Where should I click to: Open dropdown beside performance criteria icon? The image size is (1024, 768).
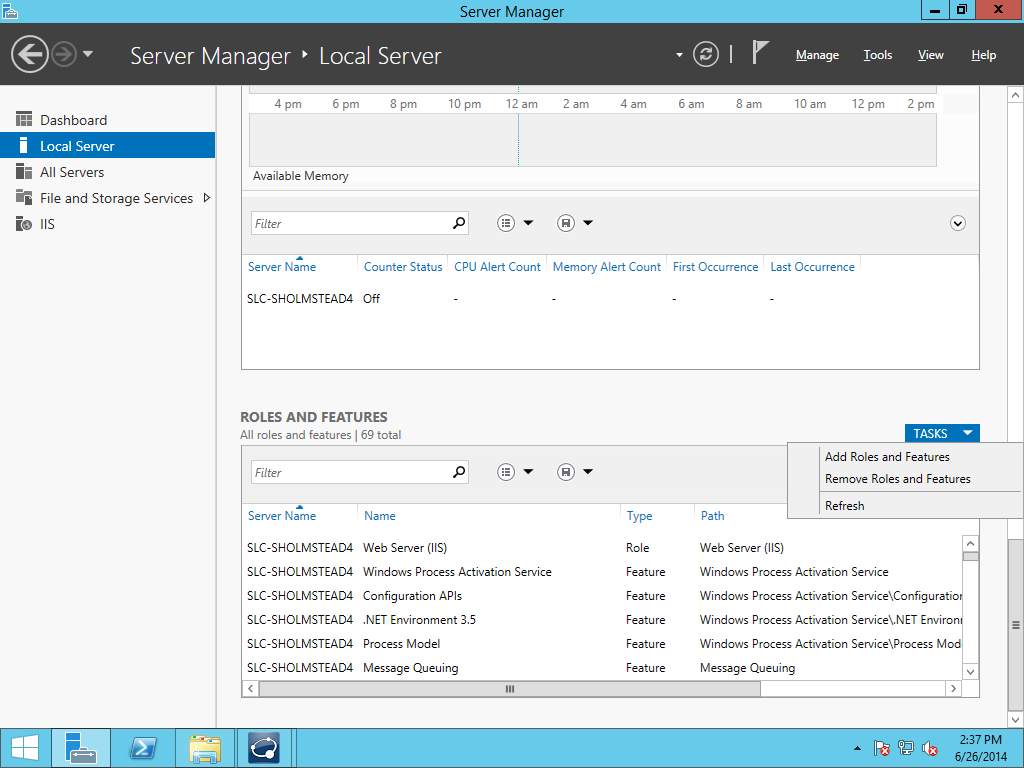tap(528, 223)
